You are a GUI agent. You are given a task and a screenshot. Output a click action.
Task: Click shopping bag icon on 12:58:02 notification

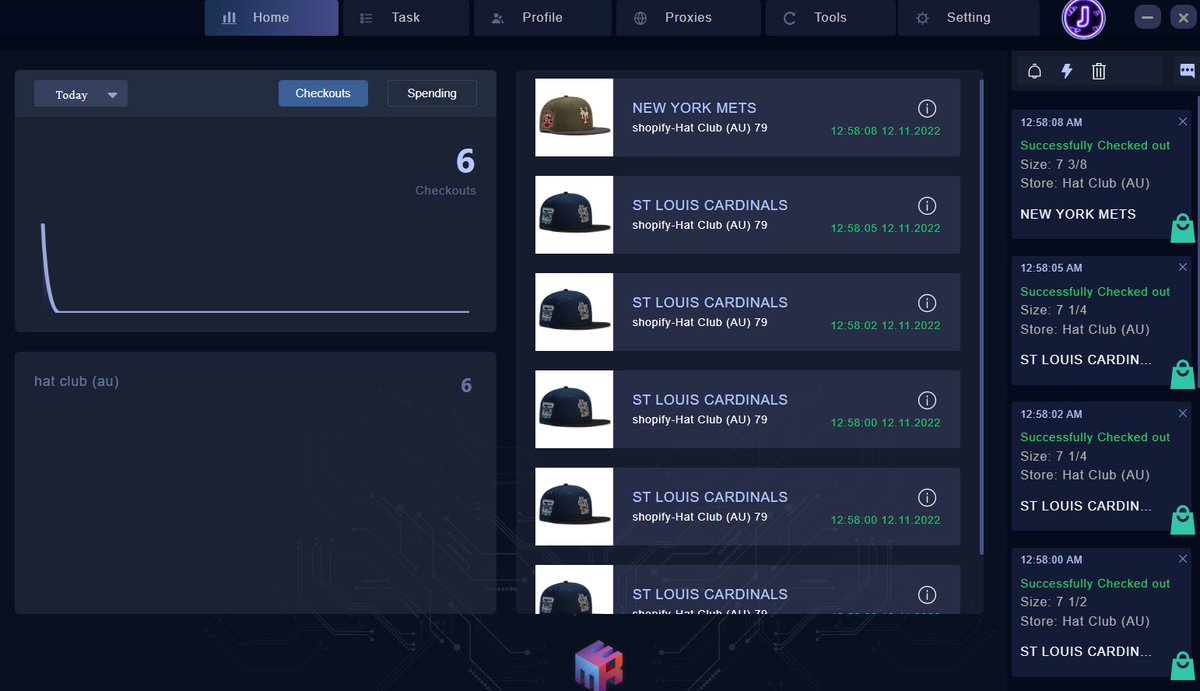click(1183, 520)
